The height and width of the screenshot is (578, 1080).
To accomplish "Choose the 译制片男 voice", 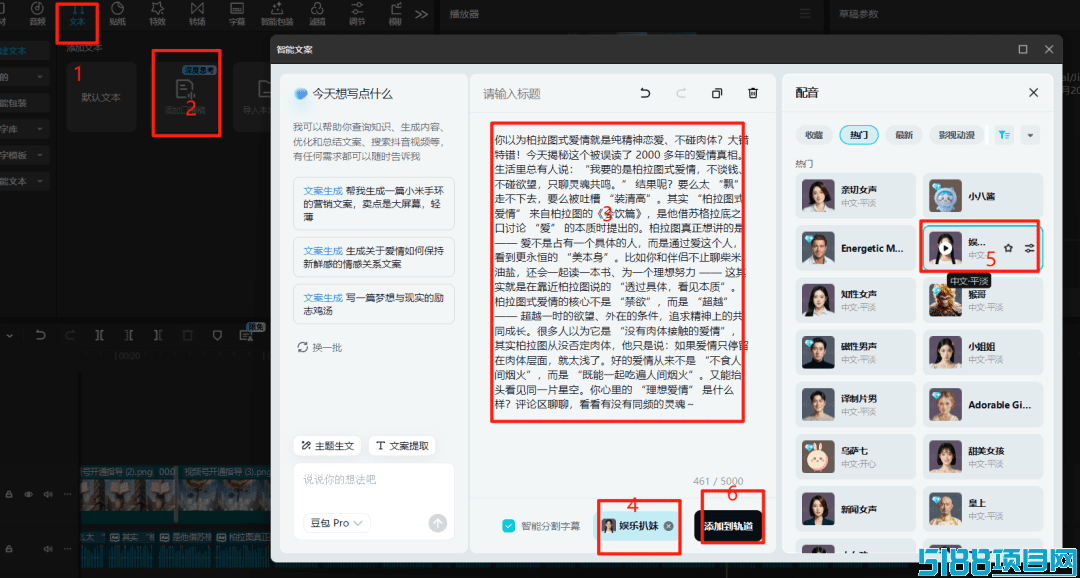I will (855, 405).
